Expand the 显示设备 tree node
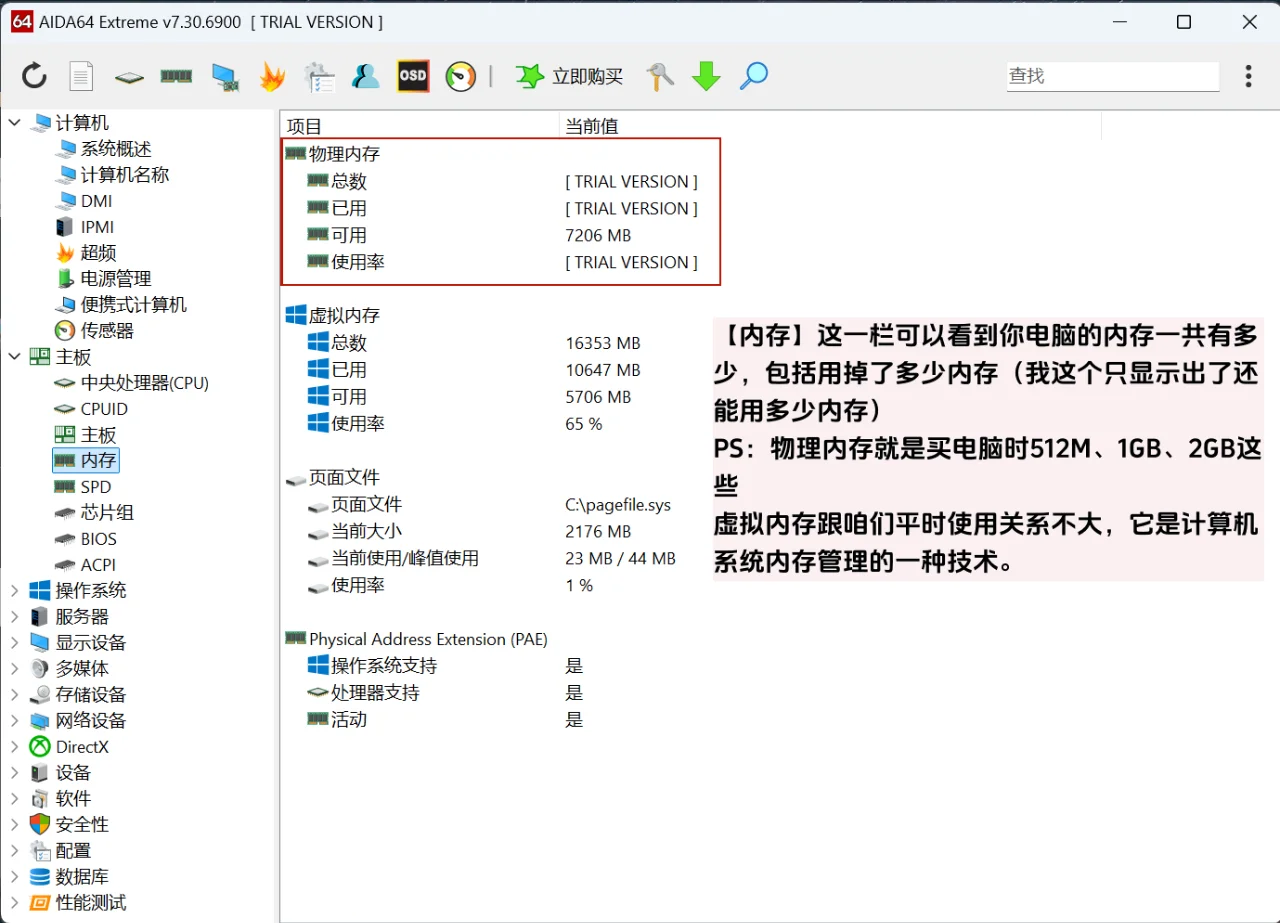Screen dimensions: 1280x923 tap(15, 643)
